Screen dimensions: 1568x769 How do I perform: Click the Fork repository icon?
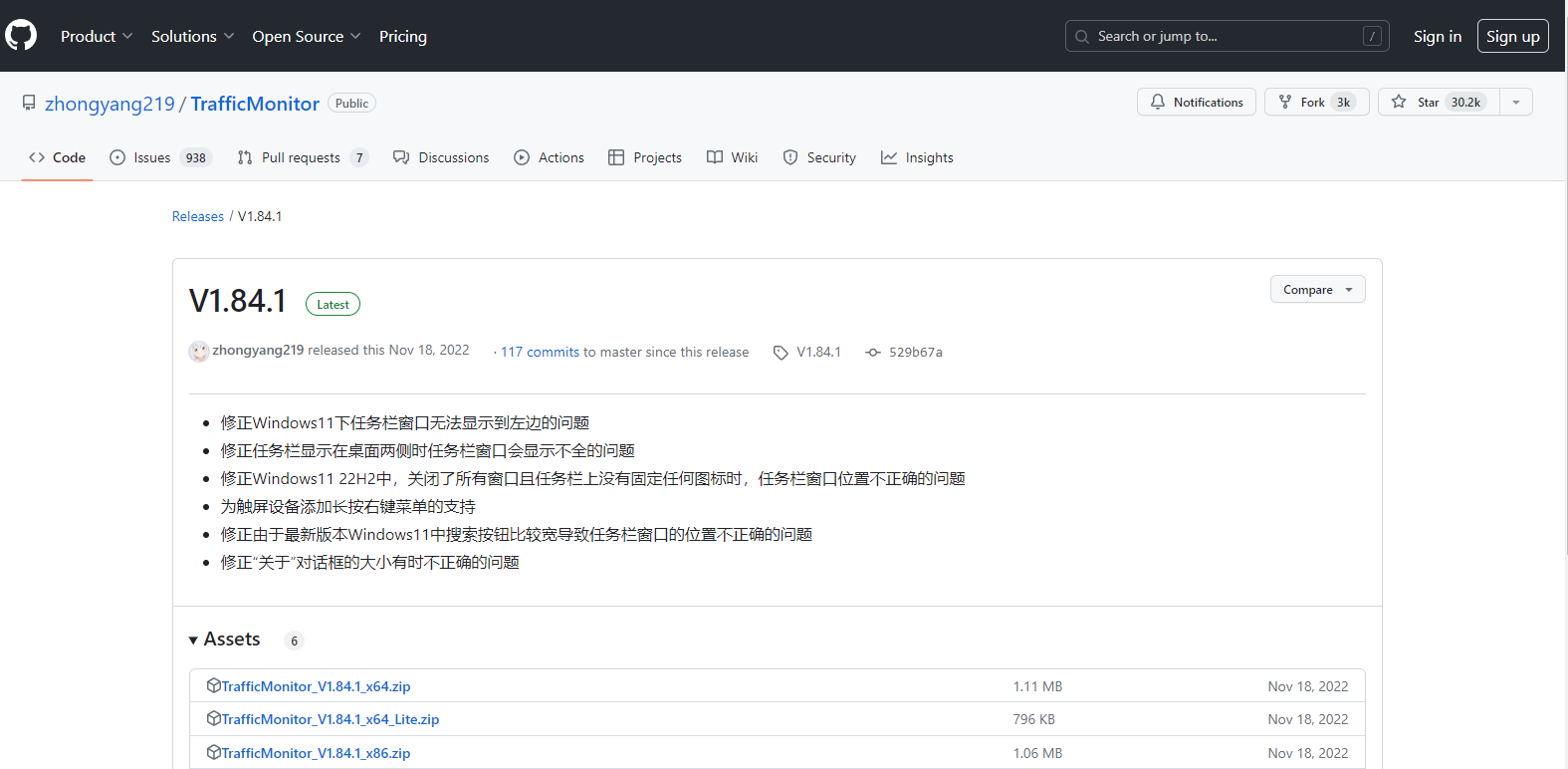pos(1285,102)
